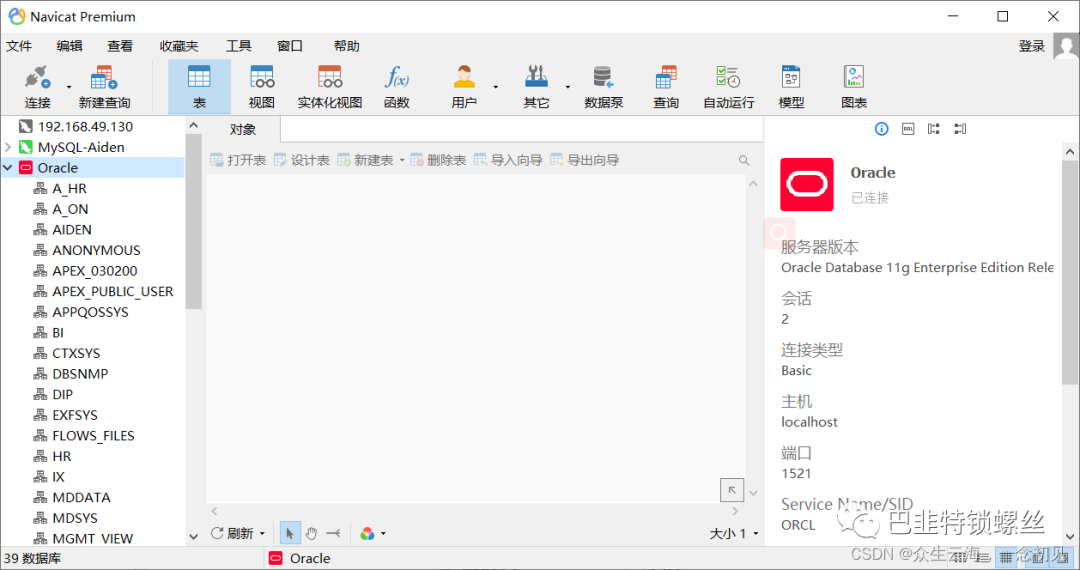
Task: Select the Objects (对象) tab
Action: [x=242, y=129]
